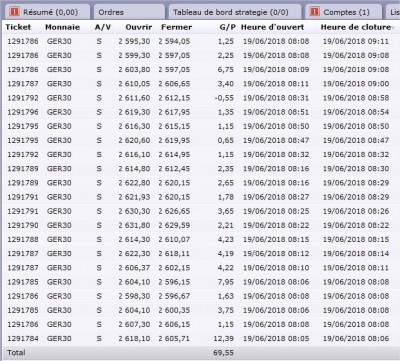The image size is (400, 361).
Task: Select ticket 1291796 row
Action: pyautogui.click(x=200, y=112)
